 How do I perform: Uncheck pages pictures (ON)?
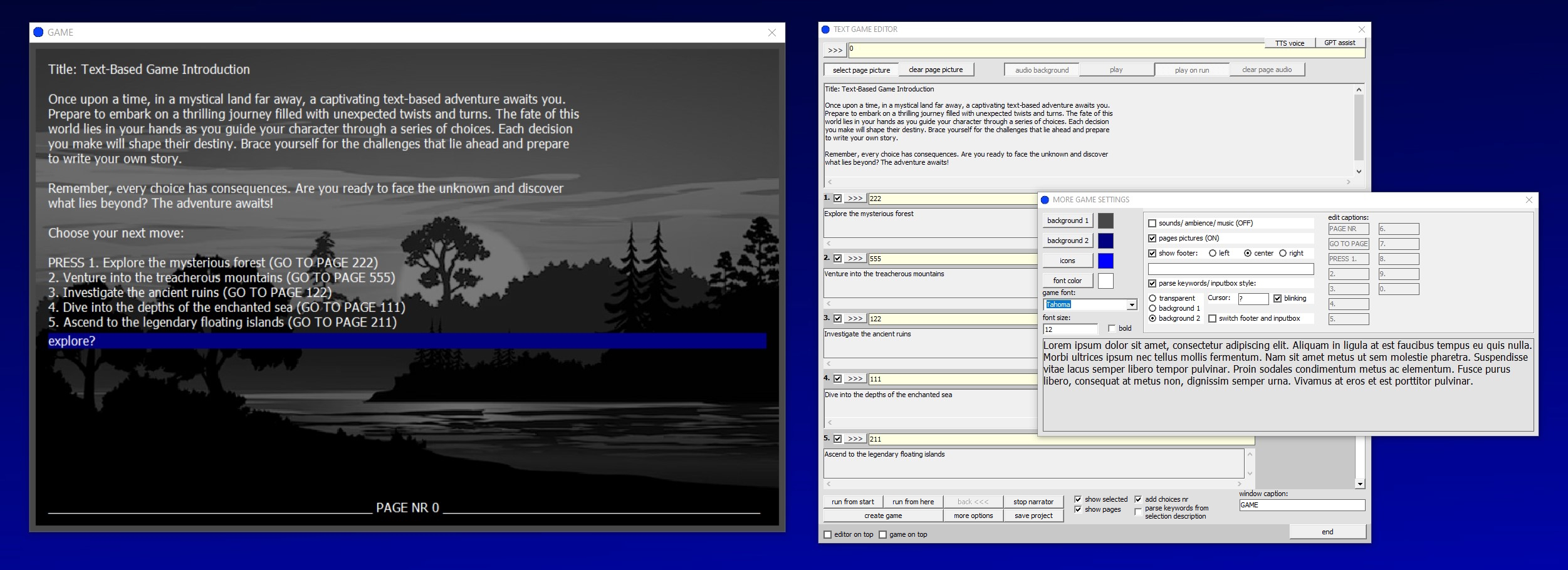(1152, 238)
